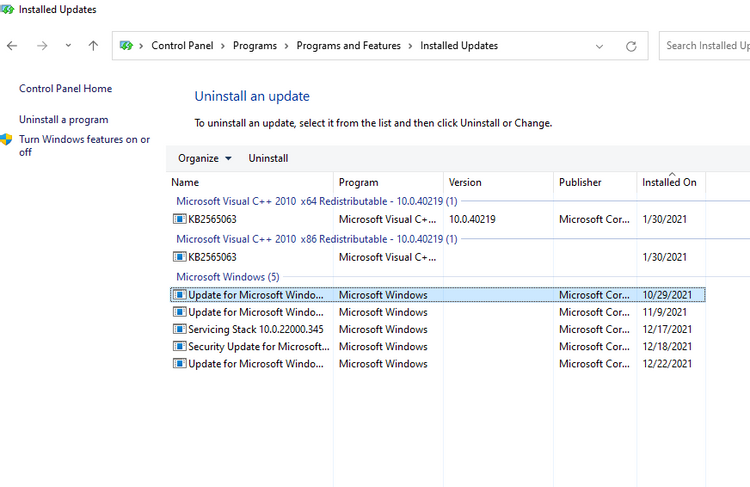Collapse the Visual C++ 2010 x86 group
750x487 pixels.
(x=317, y=239)
